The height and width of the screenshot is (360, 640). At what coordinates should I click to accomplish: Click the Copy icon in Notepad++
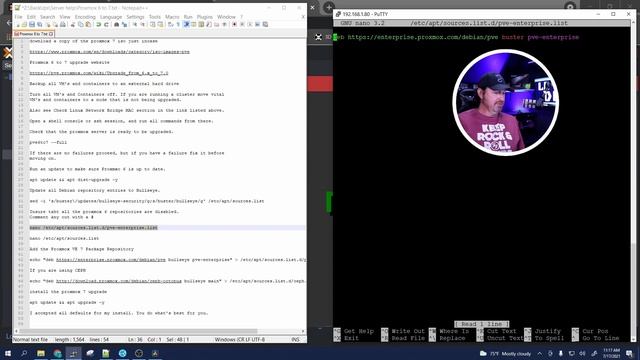80,24
